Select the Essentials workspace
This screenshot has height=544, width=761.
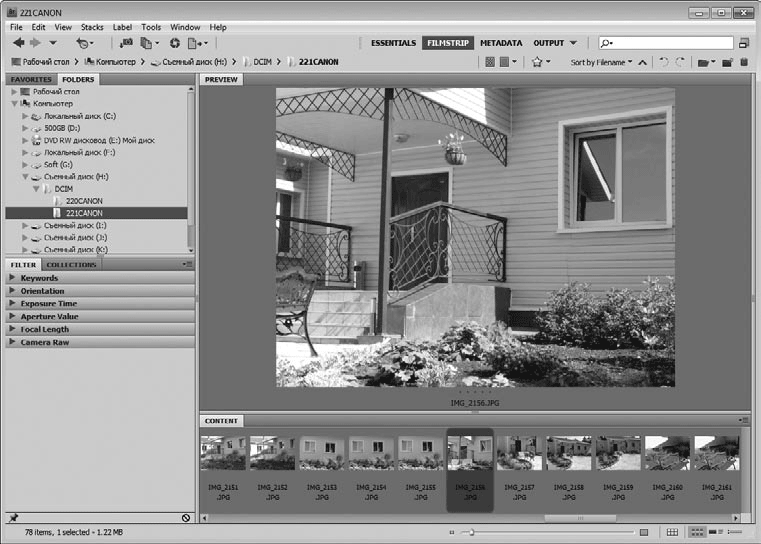pyautogui.click(x=393, y=43)
